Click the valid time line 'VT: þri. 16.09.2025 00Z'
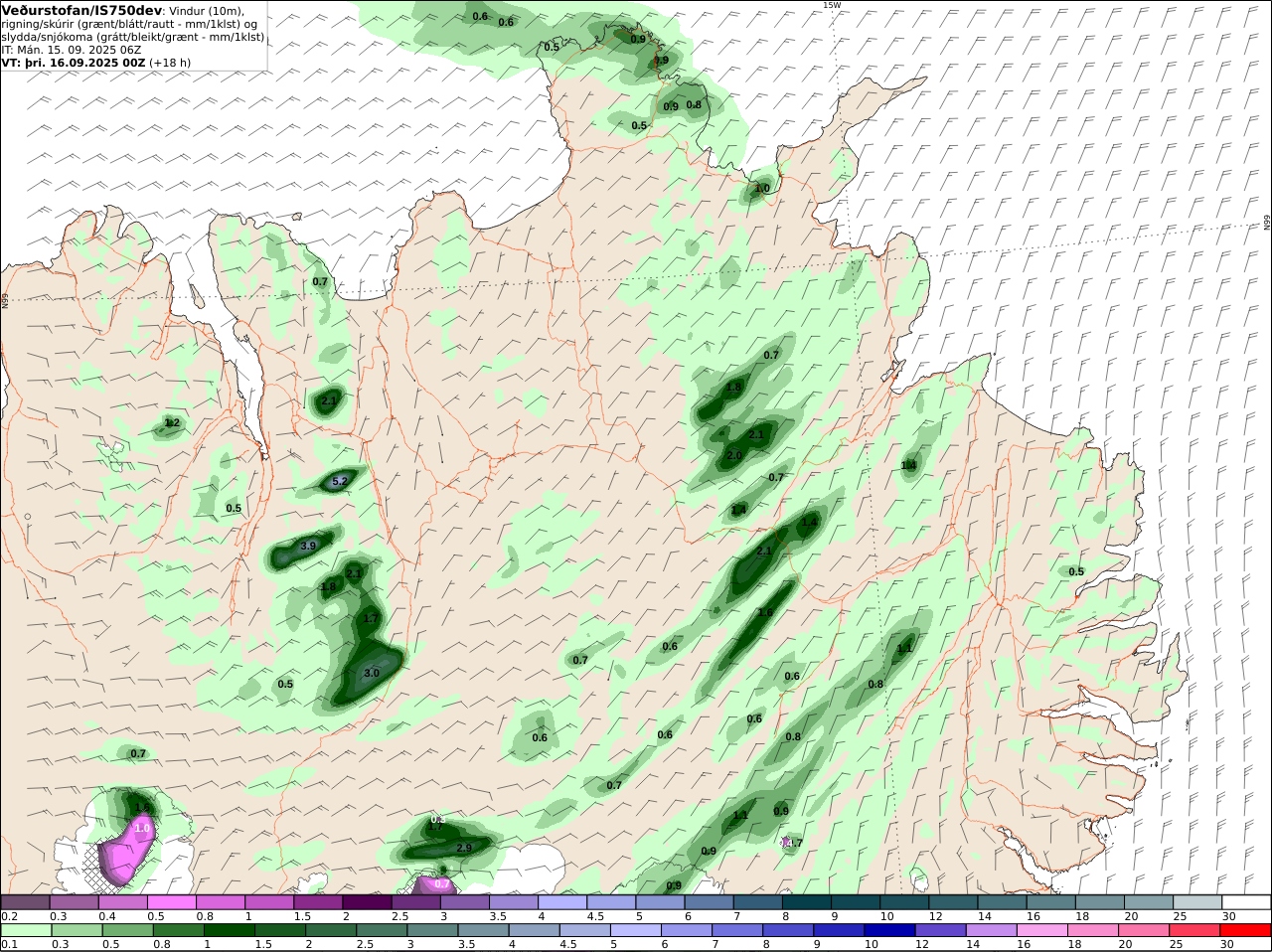The width and height of the screenshot is (1272, 952). [x=74, y=62]
